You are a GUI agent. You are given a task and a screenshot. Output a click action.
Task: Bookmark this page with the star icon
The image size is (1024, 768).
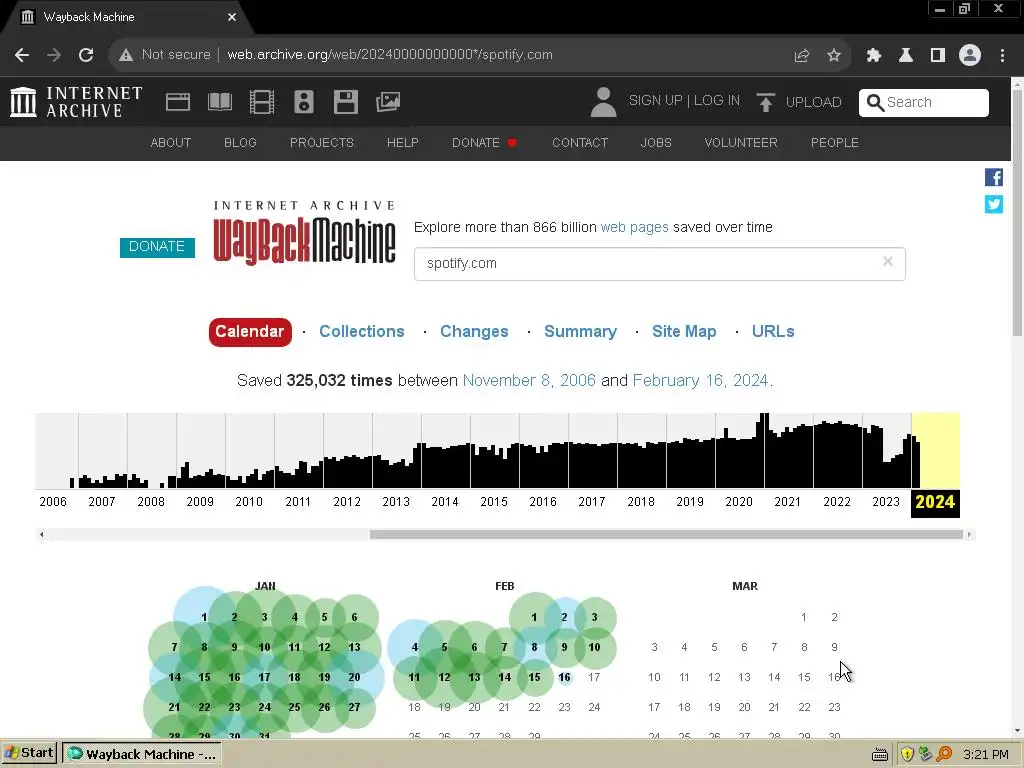pos(834,56)
